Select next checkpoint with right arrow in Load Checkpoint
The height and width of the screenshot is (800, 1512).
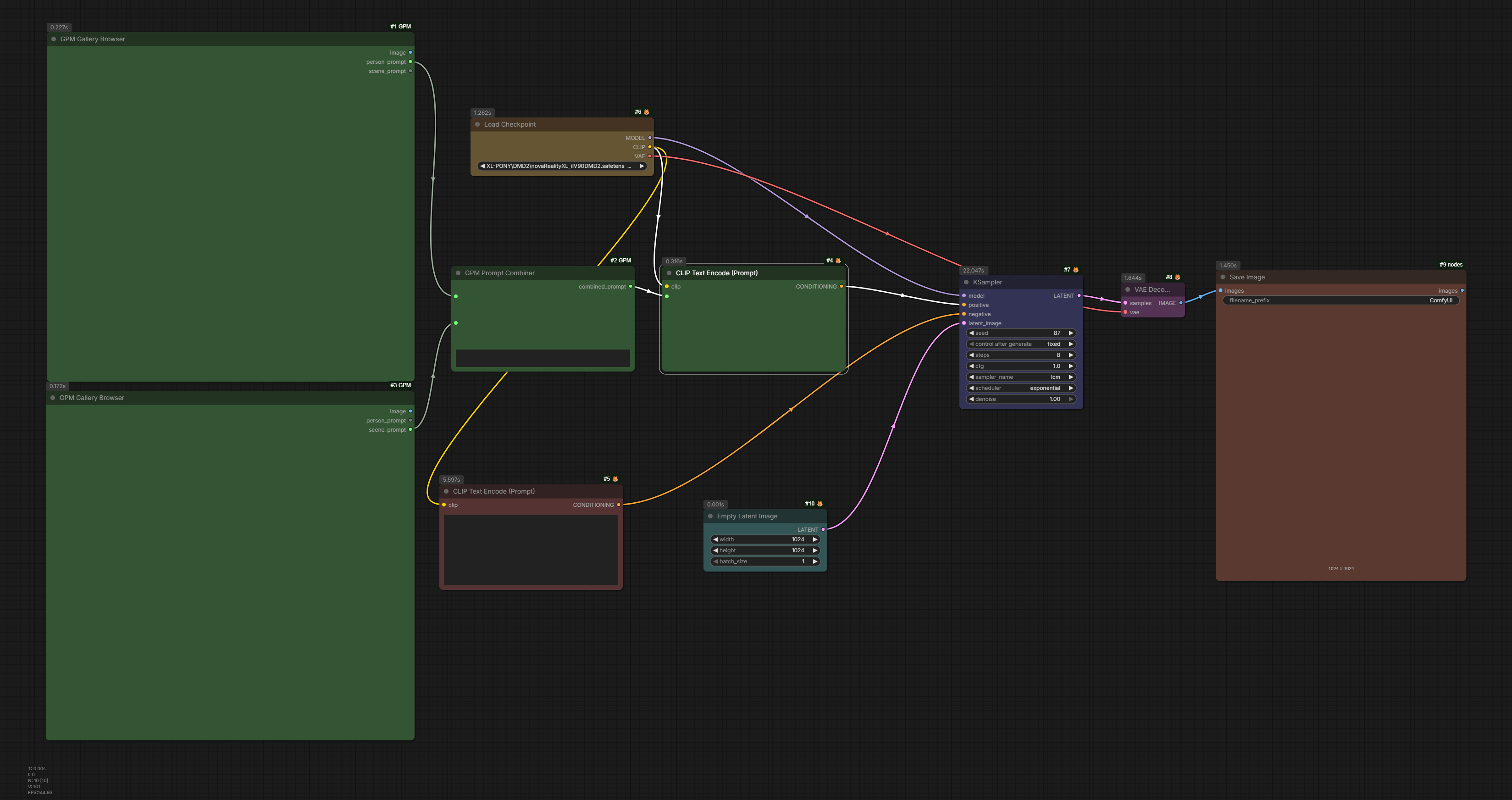(x=642, y=166)
